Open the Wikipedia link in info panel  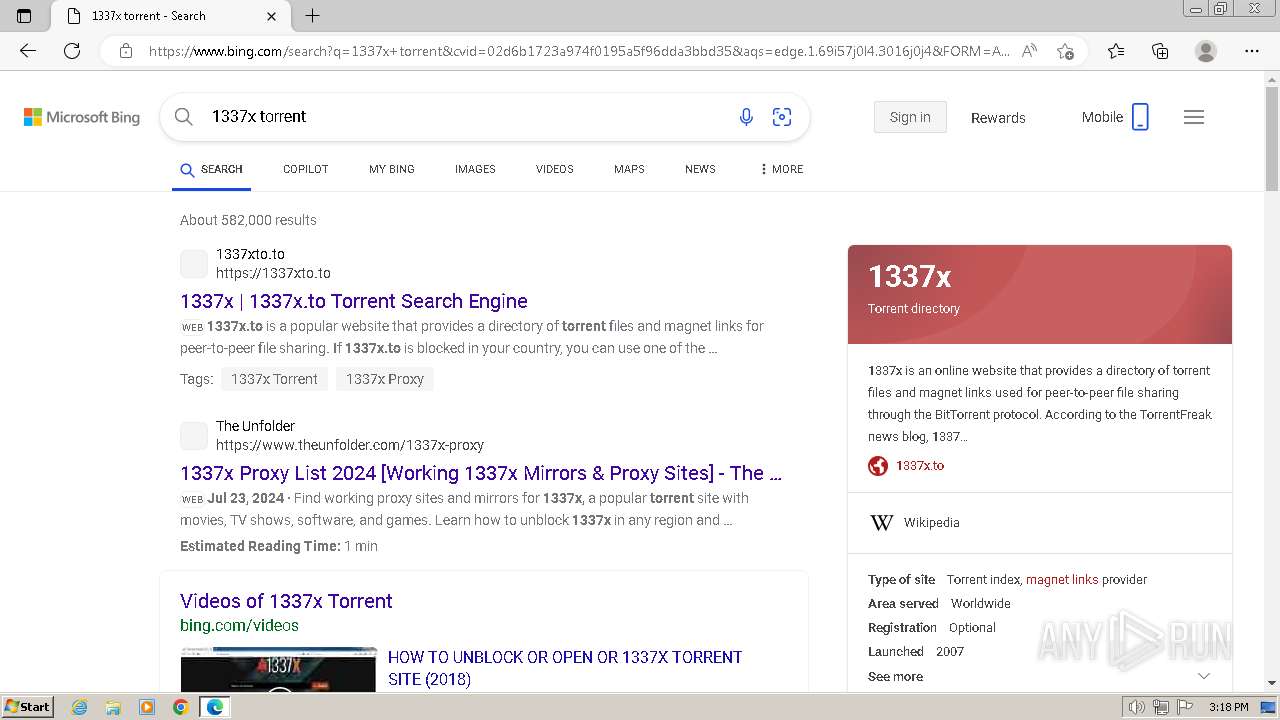[x=932, y=522]
